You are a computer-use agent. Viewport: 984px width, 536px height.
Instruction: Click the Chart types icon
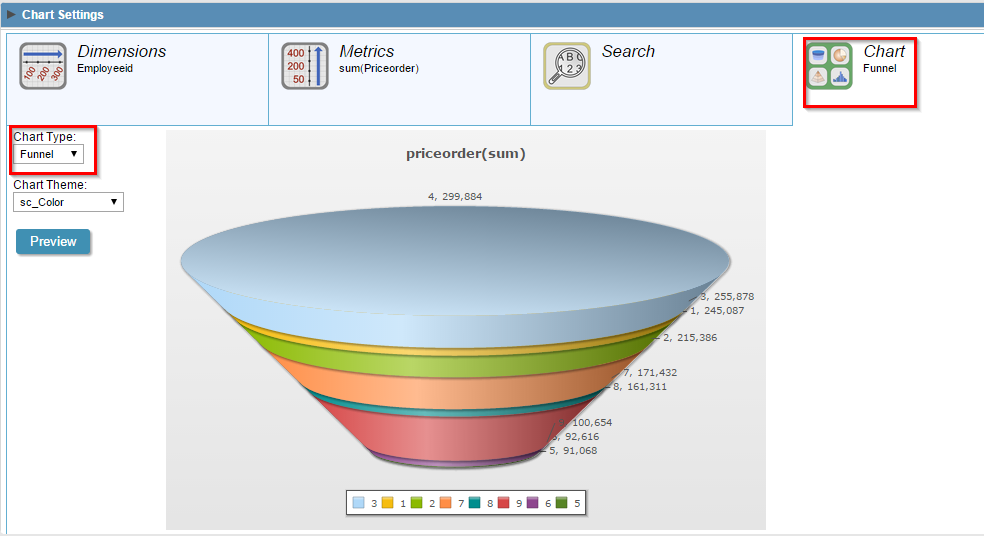tap(829, 66)
